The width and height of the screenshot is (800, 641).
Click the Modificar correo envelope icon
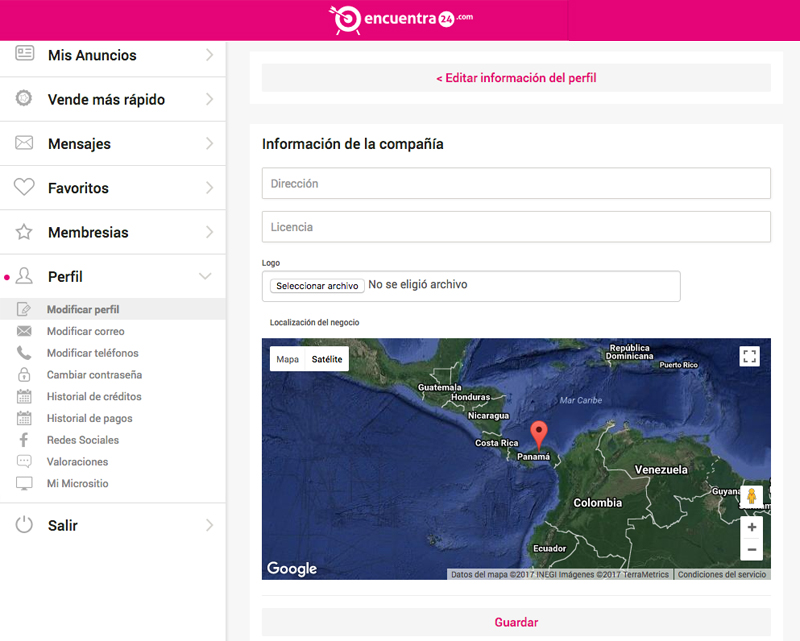[24, 331]
